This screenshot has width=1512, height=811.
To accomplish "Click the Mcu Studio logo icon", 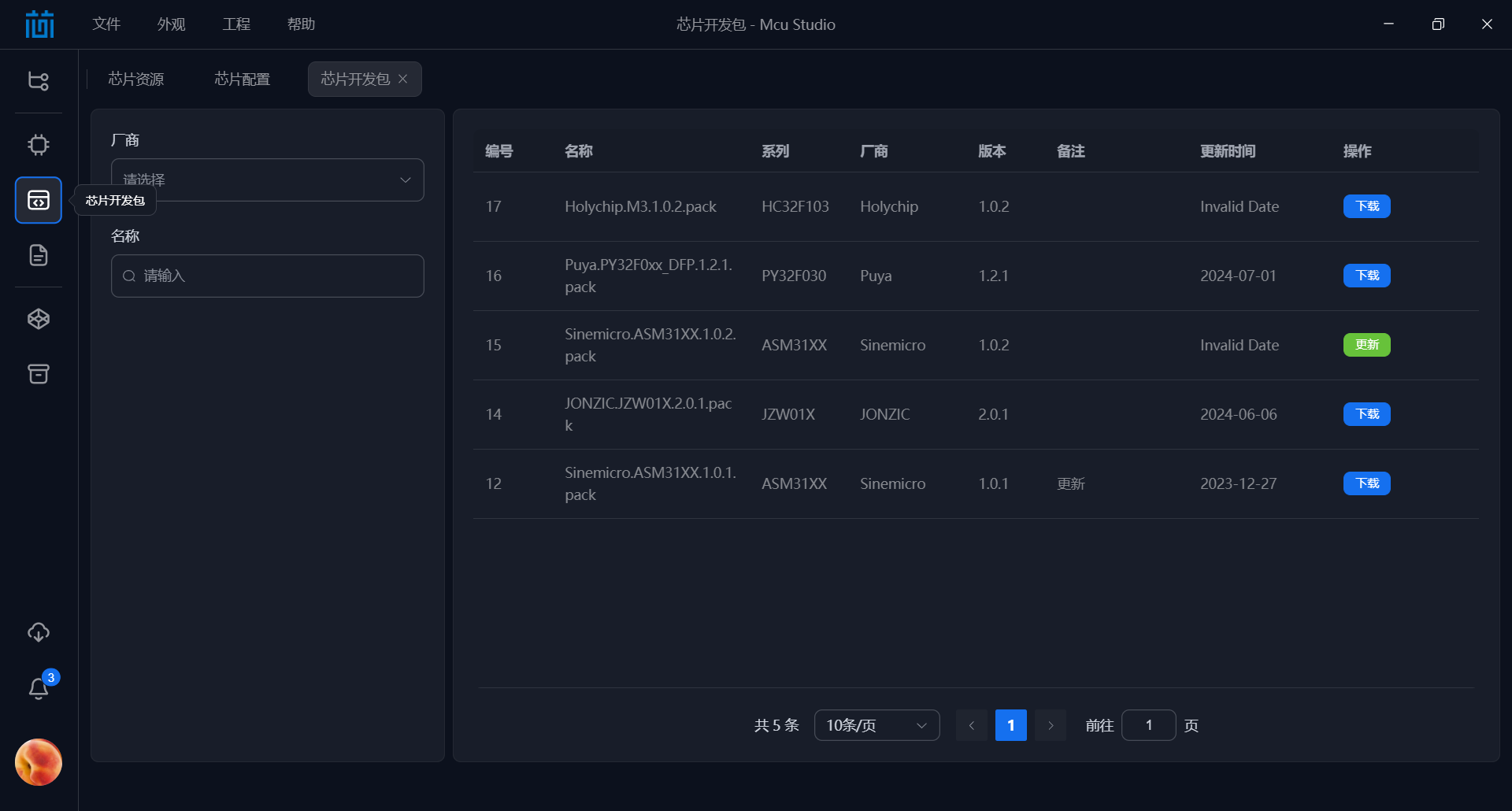I will click(x=39, y=24).
